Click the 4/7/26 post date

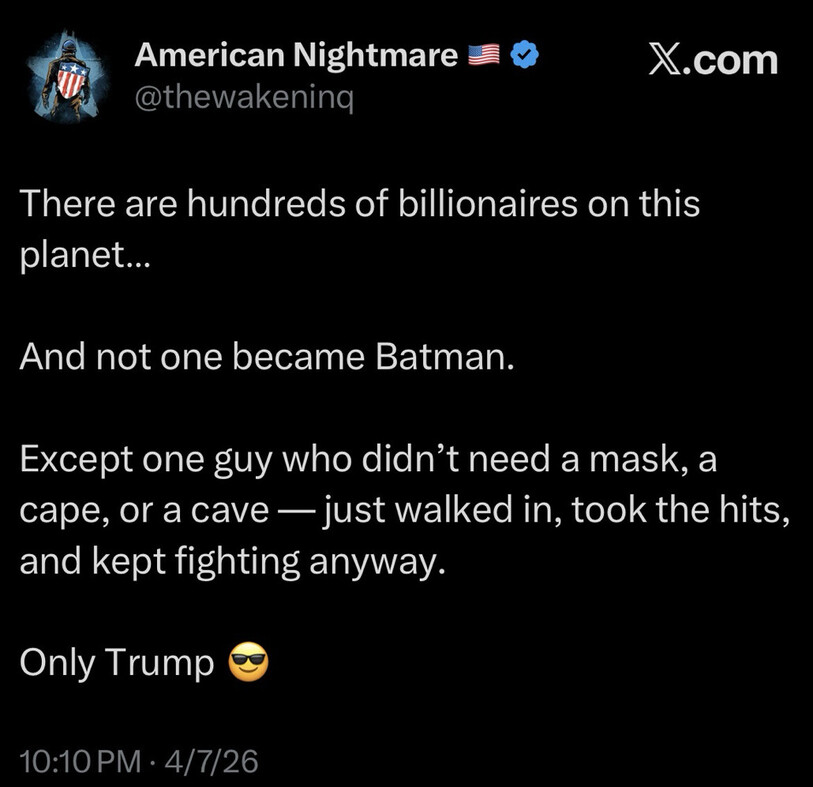click(x=216, y=762)
